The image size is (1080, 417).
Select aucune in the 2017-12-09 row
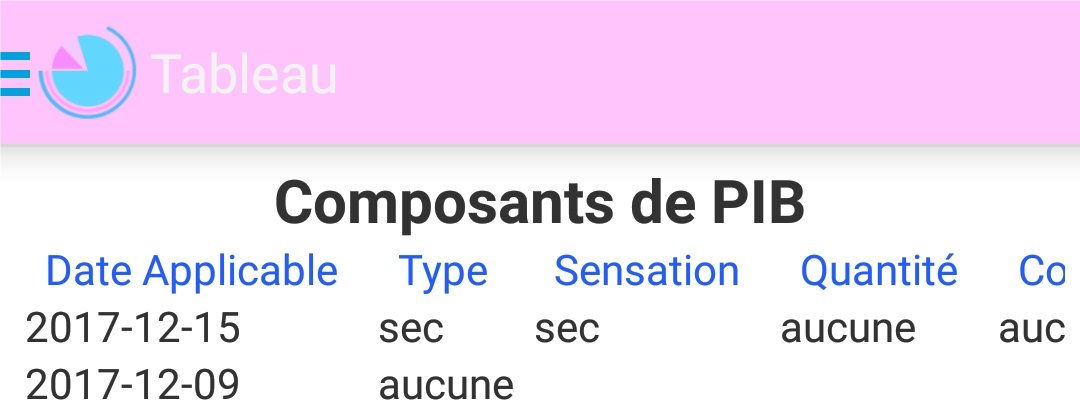click(x=446, y=386)
